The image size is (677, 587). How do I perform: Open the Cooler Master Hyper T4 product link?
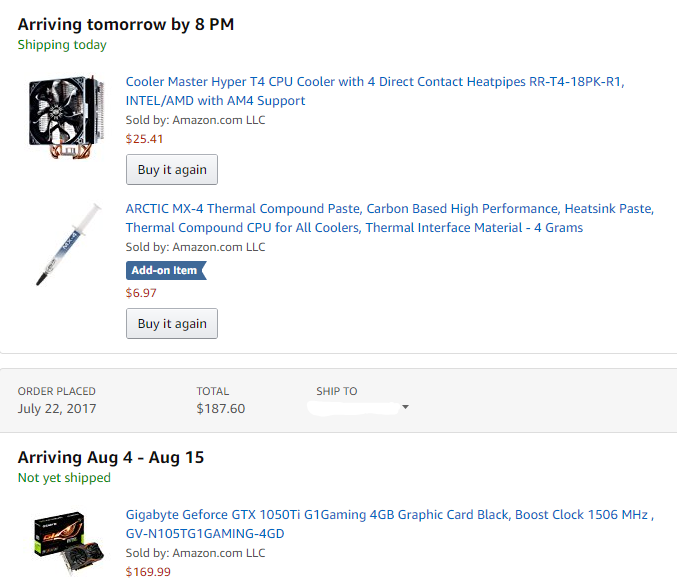point(375,91)
